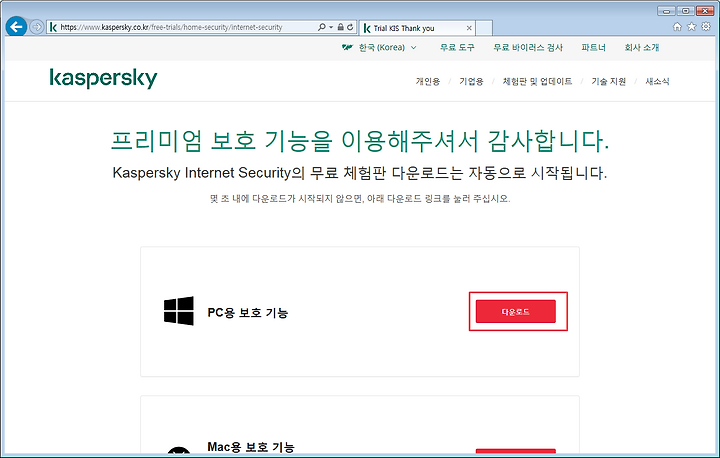
Task: Open the 파트너 link
Action: click(593, 47)
